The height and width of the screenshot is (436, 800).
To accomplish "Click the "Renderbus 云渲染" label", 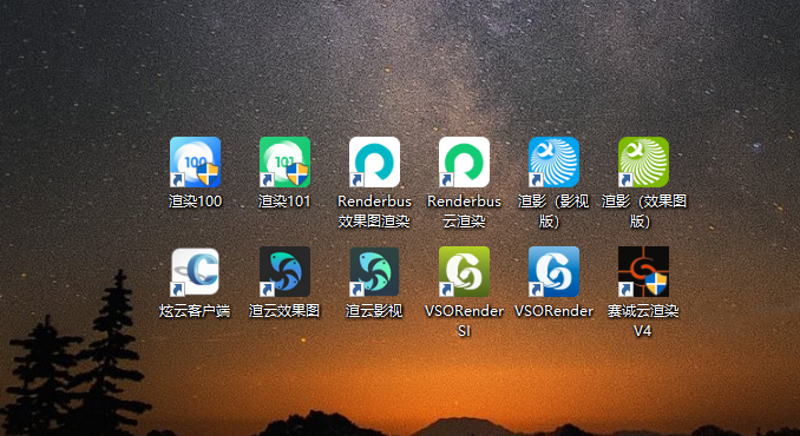I will tap(464, 211).
